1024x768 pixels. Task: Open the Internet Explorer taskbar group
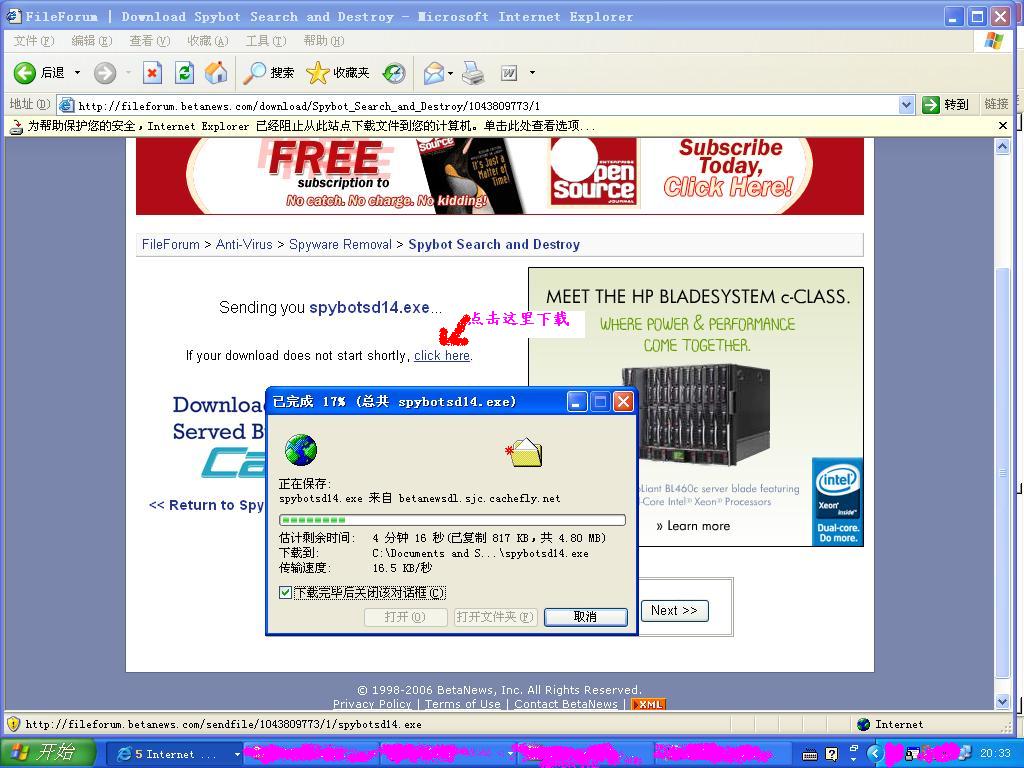(173, 754)
